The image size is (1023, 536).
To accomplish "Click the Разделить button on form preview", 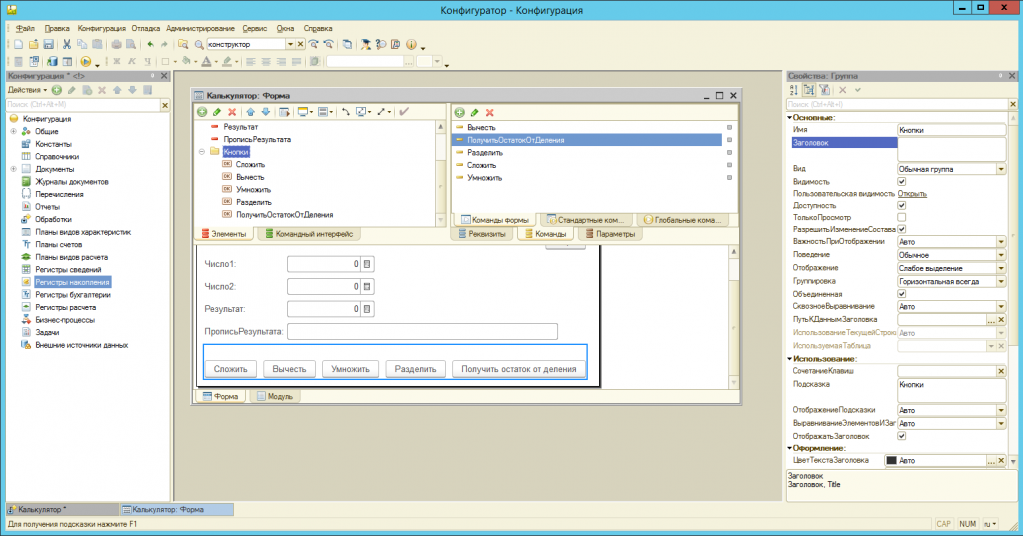I will pos(415,369).
